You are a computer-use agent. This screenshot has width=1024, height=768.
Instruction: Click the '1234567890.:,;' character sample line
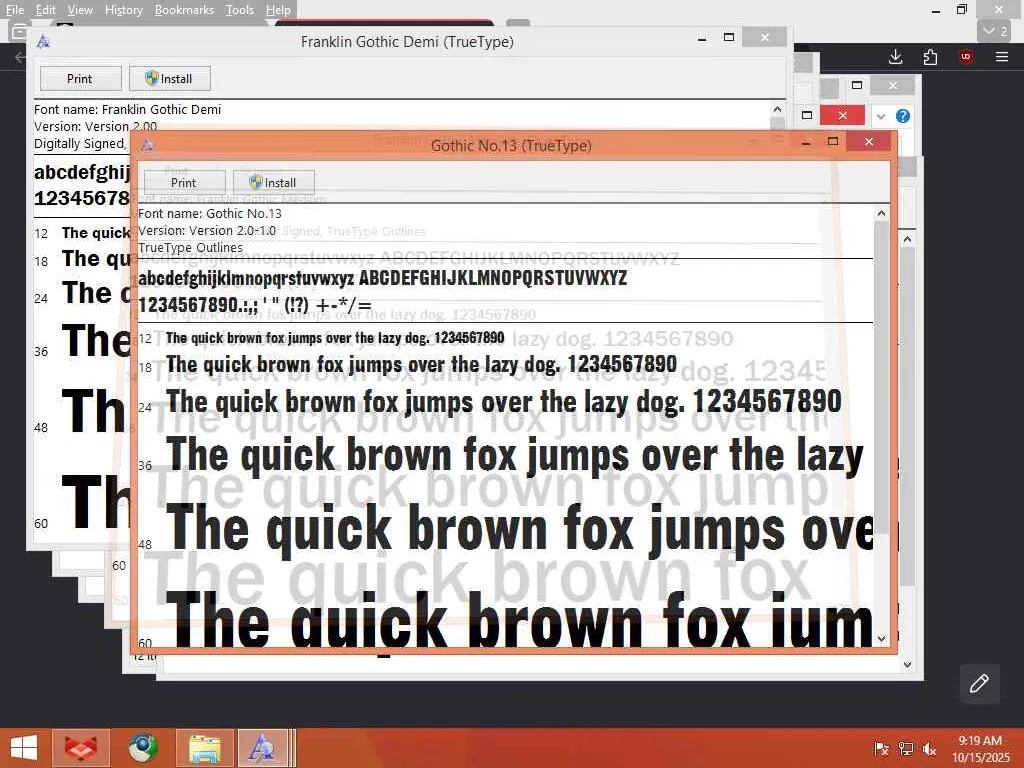pos(255,305)
